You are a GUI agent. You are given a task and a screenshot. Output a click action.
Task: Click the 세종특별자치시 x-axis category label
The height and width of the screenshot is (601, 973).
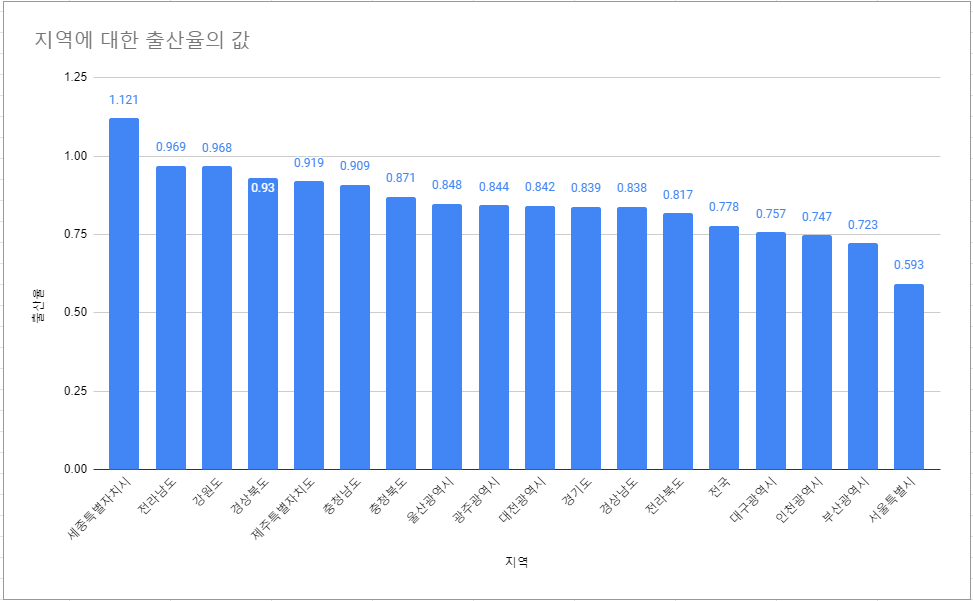99,507
